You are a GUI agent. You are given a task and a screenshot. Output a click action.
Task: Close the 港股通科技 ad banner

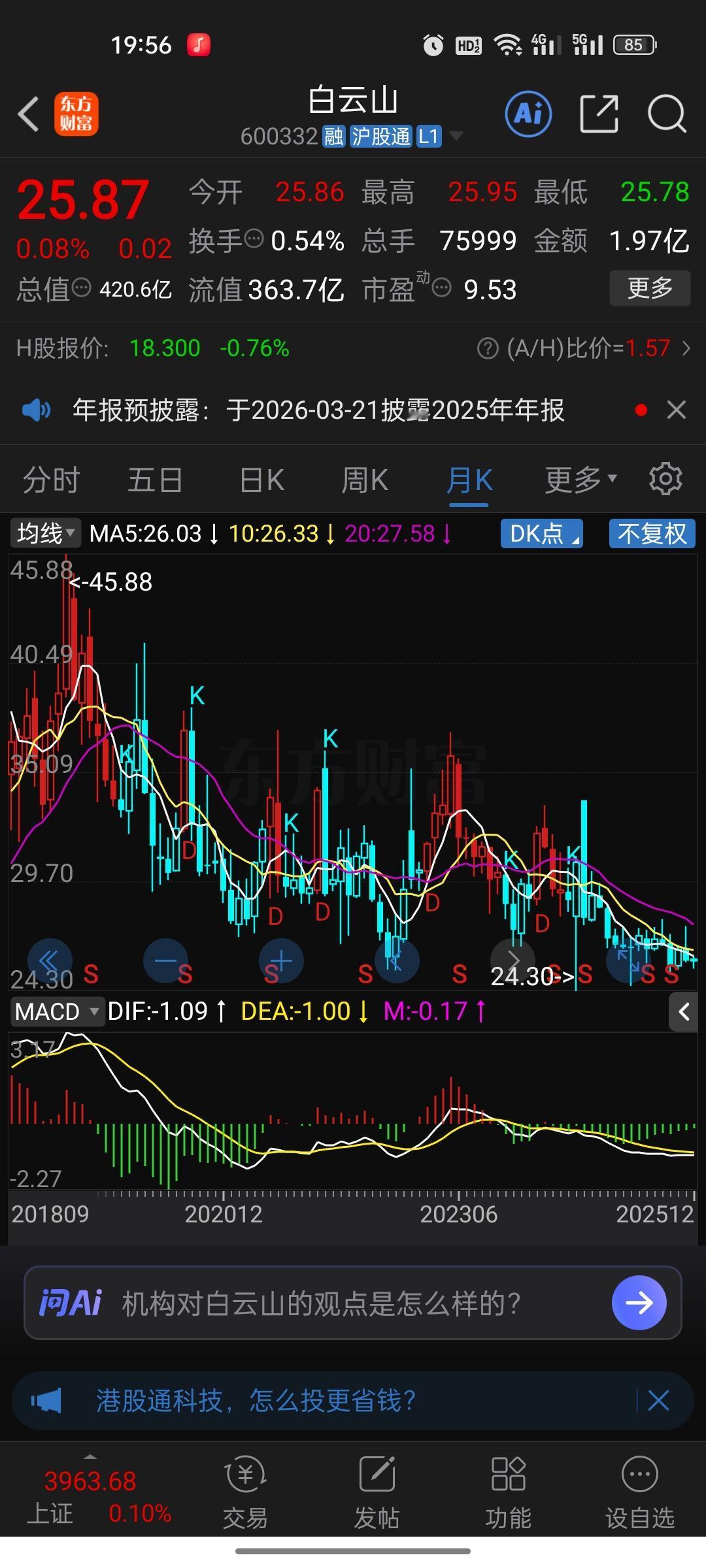pyautogui.click(x=658, y=1401)
